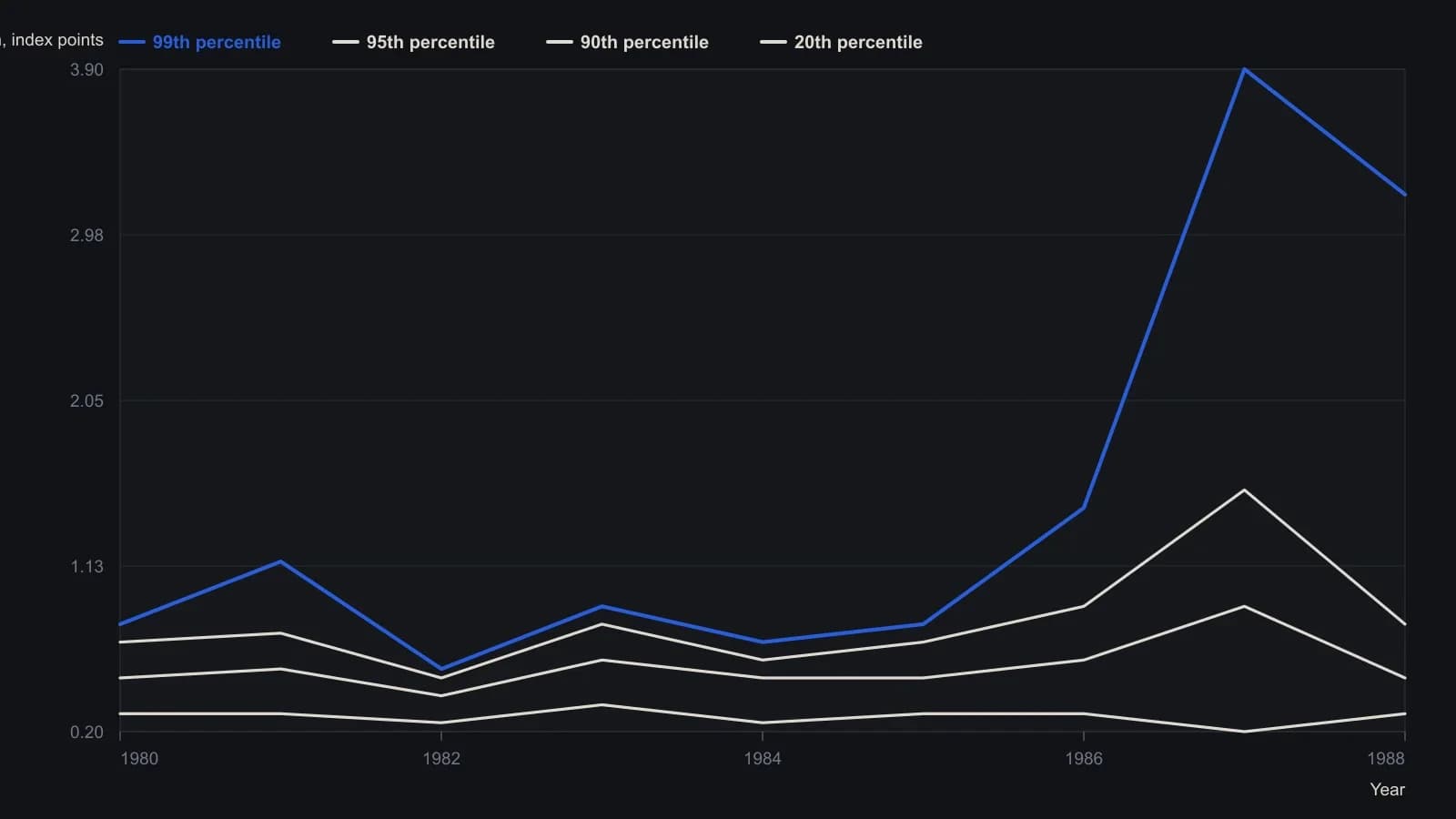Click the 1988 x-axis label
The height and width of the screenshot is (819, 1456).
tap(1386, 759)
